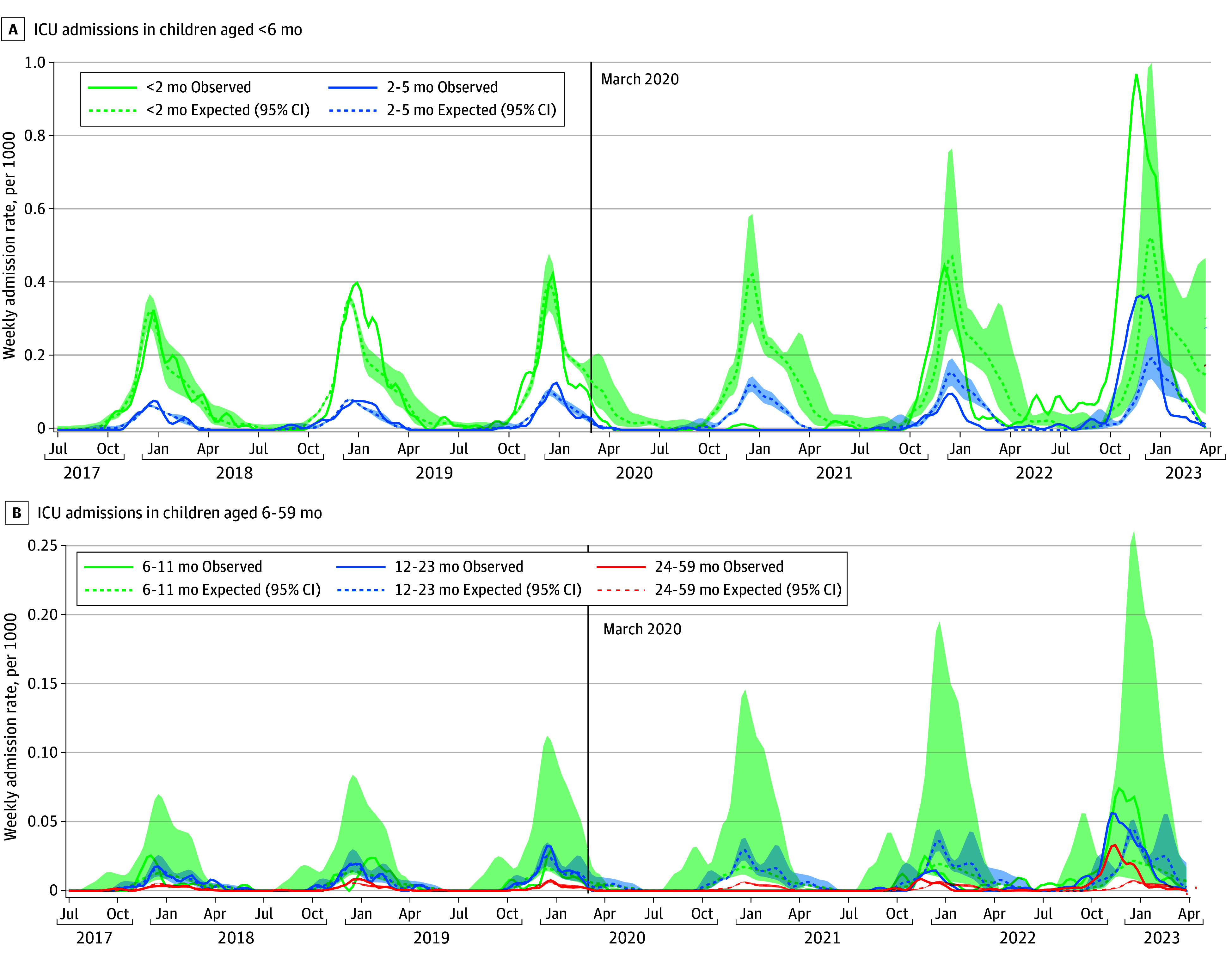Click red solid line swatch for 24-59 mo Observed
The width and height of the screenshot is (1232, 964).
tap(621, 567)
